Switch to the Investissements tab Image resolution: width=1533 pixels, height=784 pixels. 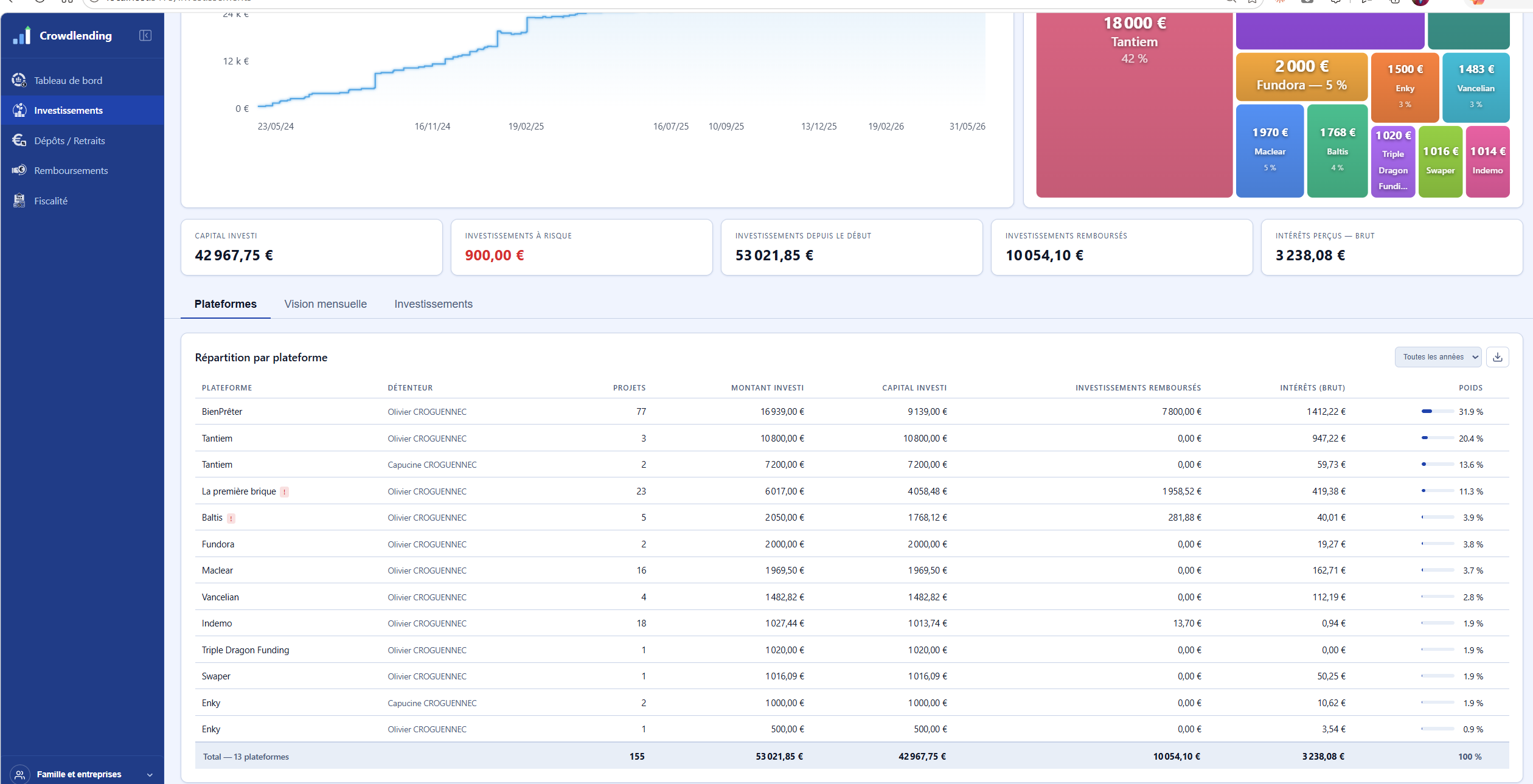click(433, 304)
